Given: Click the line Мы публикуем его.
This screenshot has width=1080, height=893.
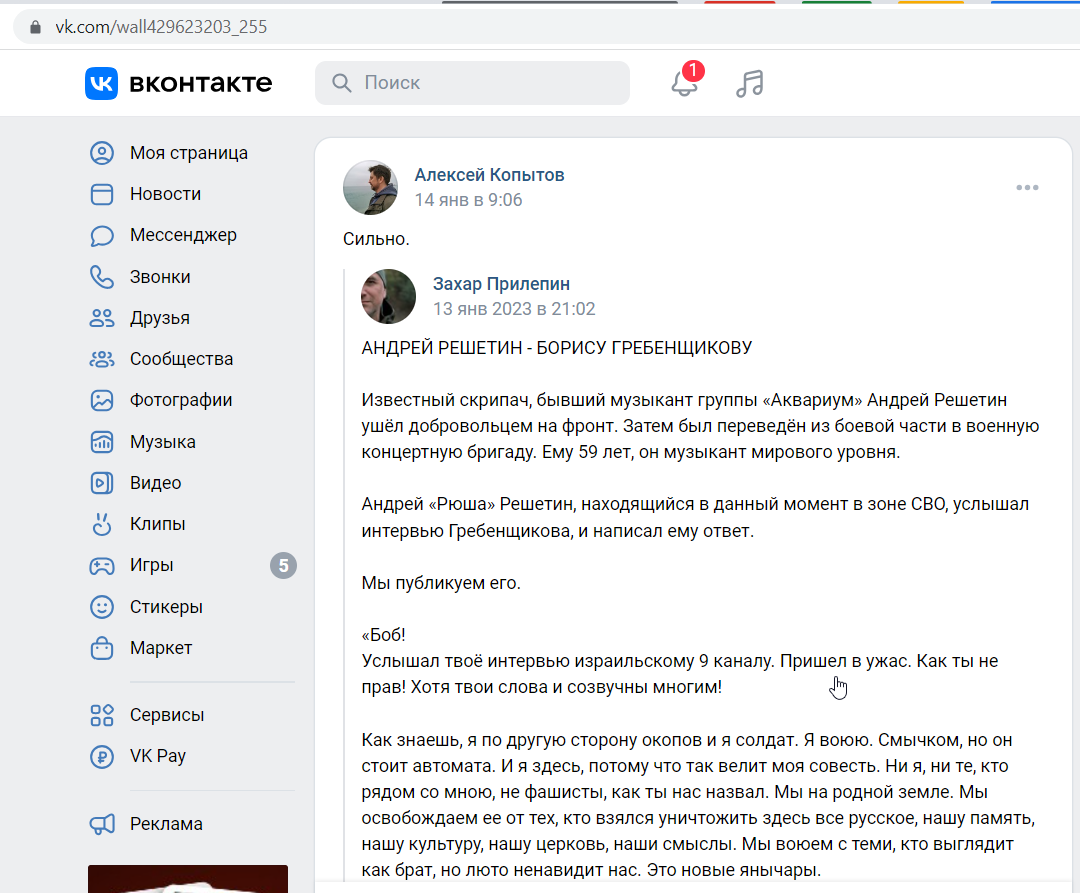Looking at the screenshot, I should click(x=441, y=583).
